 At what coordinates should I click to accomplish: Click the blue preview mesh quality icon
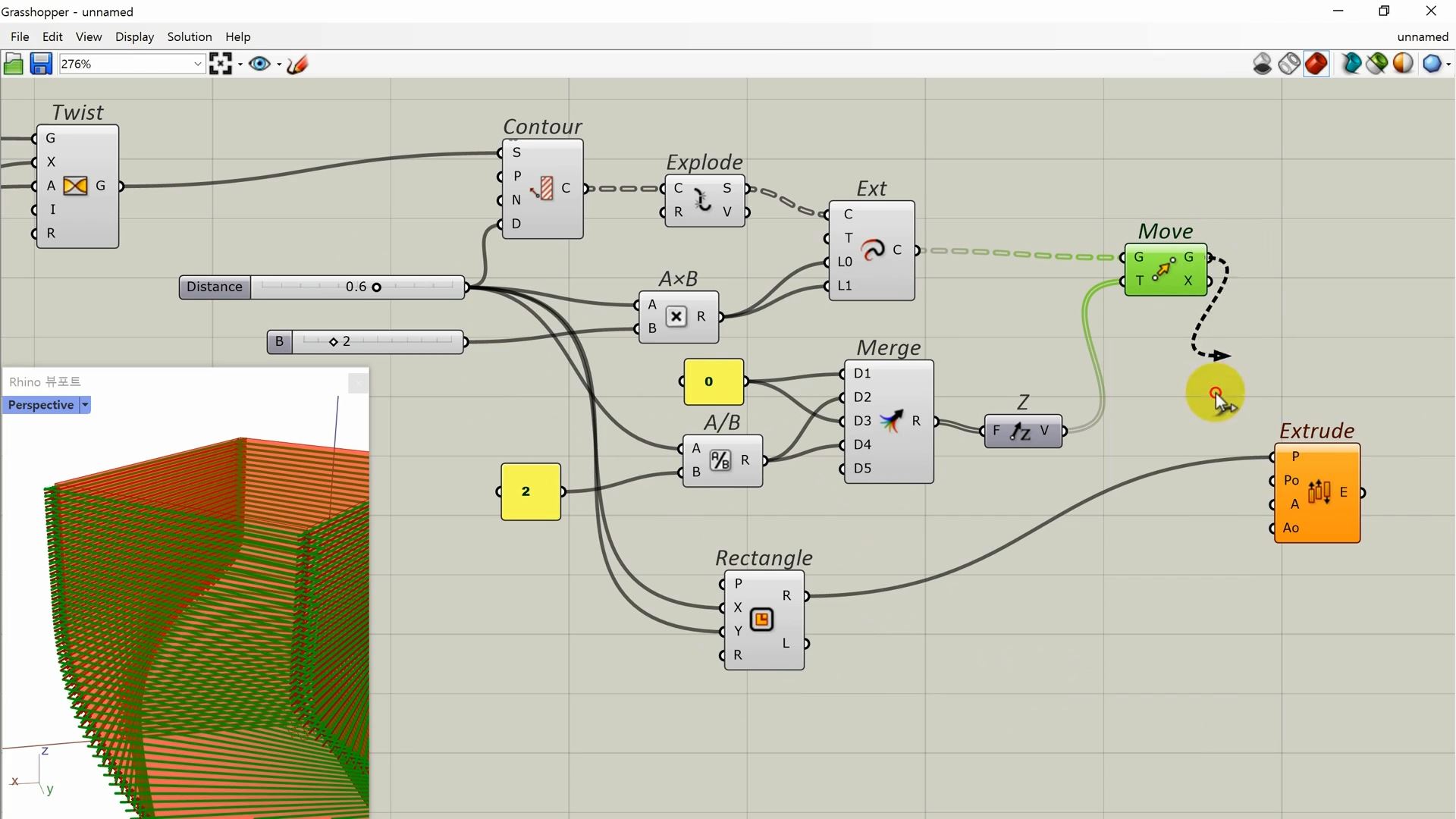[1432, 64]
